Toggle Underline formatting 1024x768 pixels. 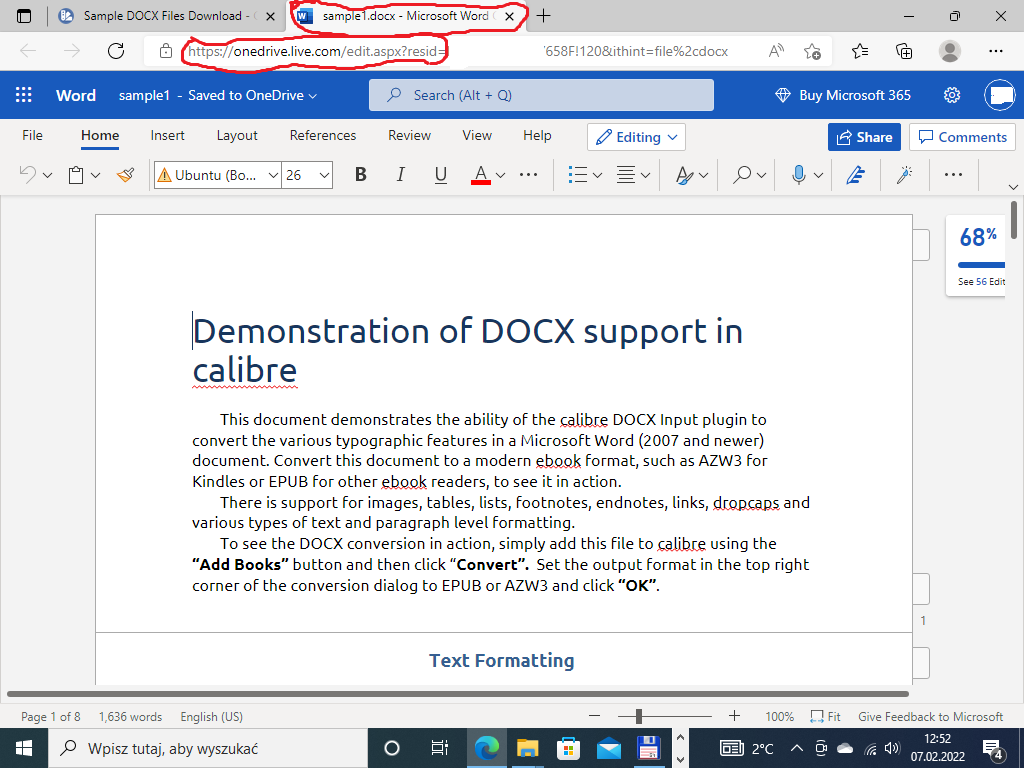click(441, 175)
